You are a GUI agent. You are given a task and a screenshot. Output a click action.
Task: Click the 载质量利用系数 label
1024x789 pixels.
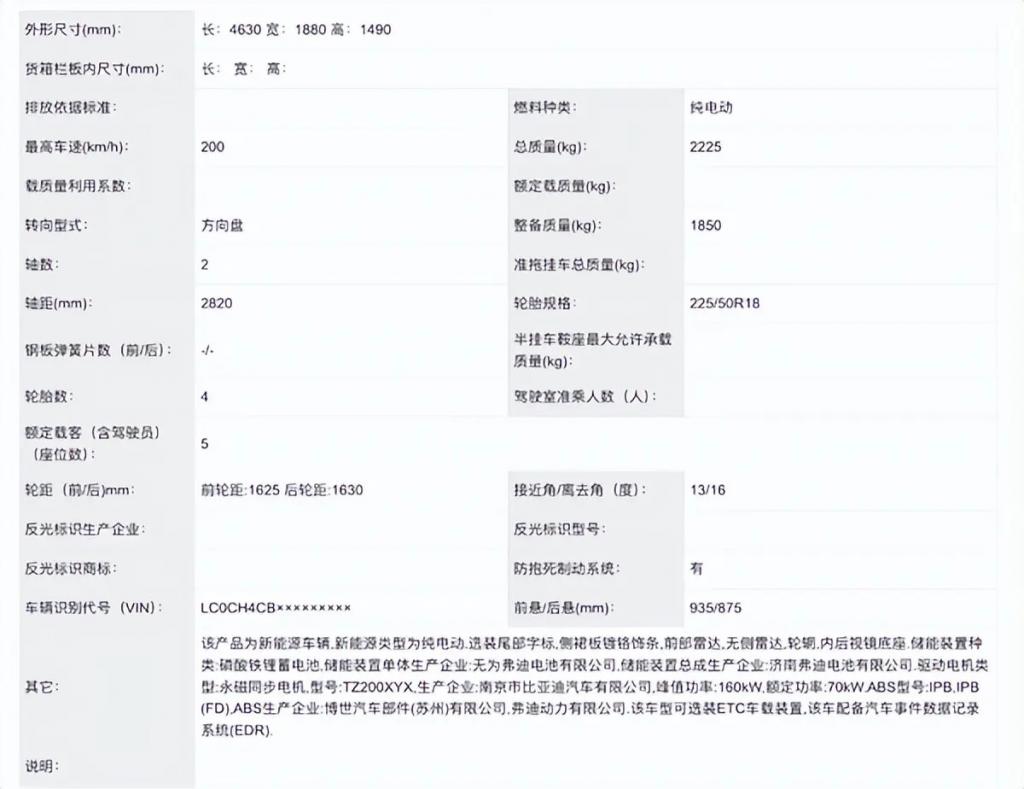(x=78, y=186)
